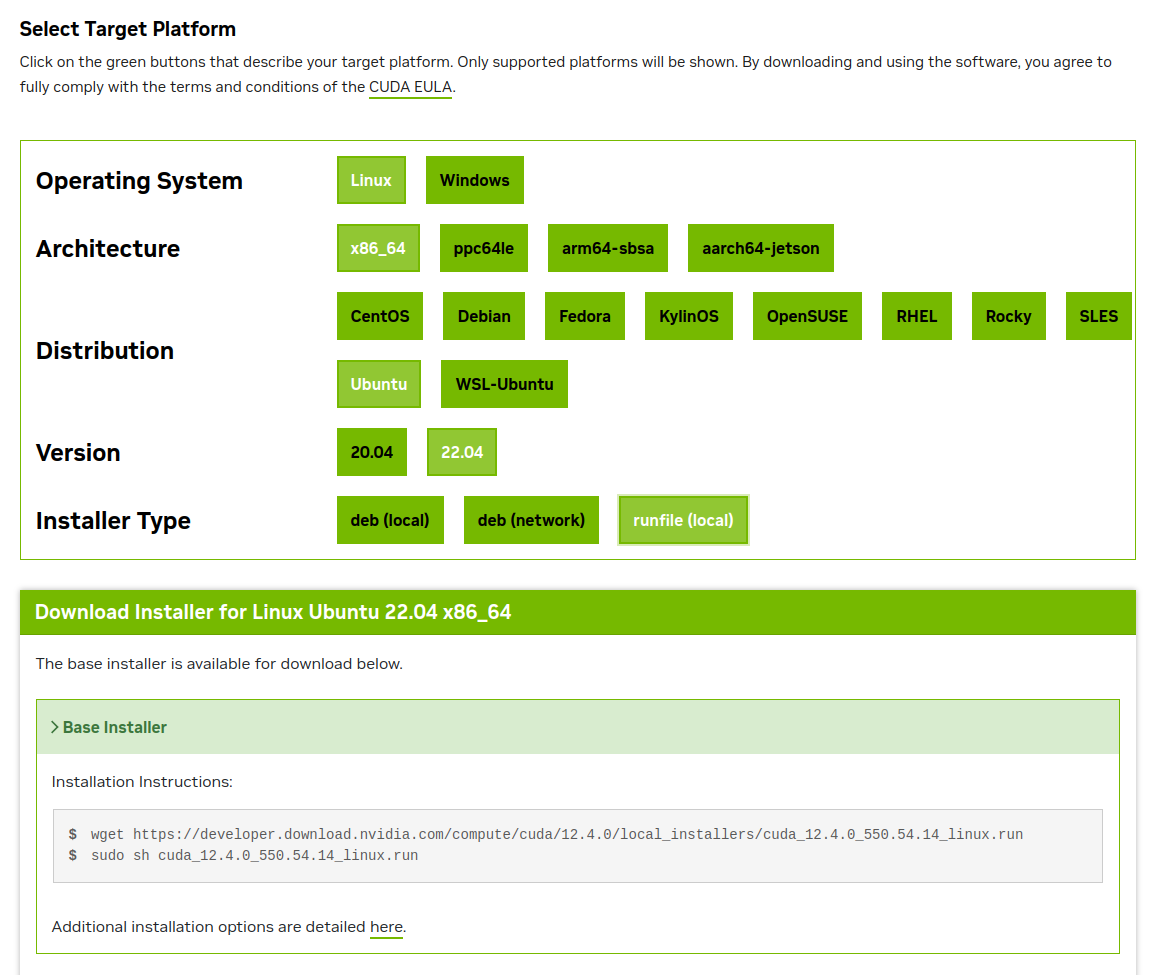Viewport: 1157px width, 975px height.
Task: Click the 'Architecture' row label
Action: point(108,249)
